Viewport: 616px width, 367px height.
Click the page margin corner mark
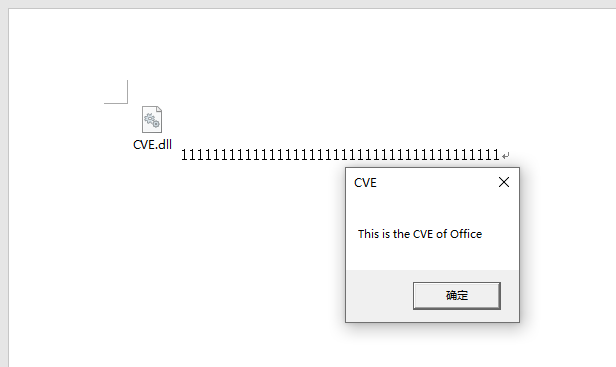point(116,92)
